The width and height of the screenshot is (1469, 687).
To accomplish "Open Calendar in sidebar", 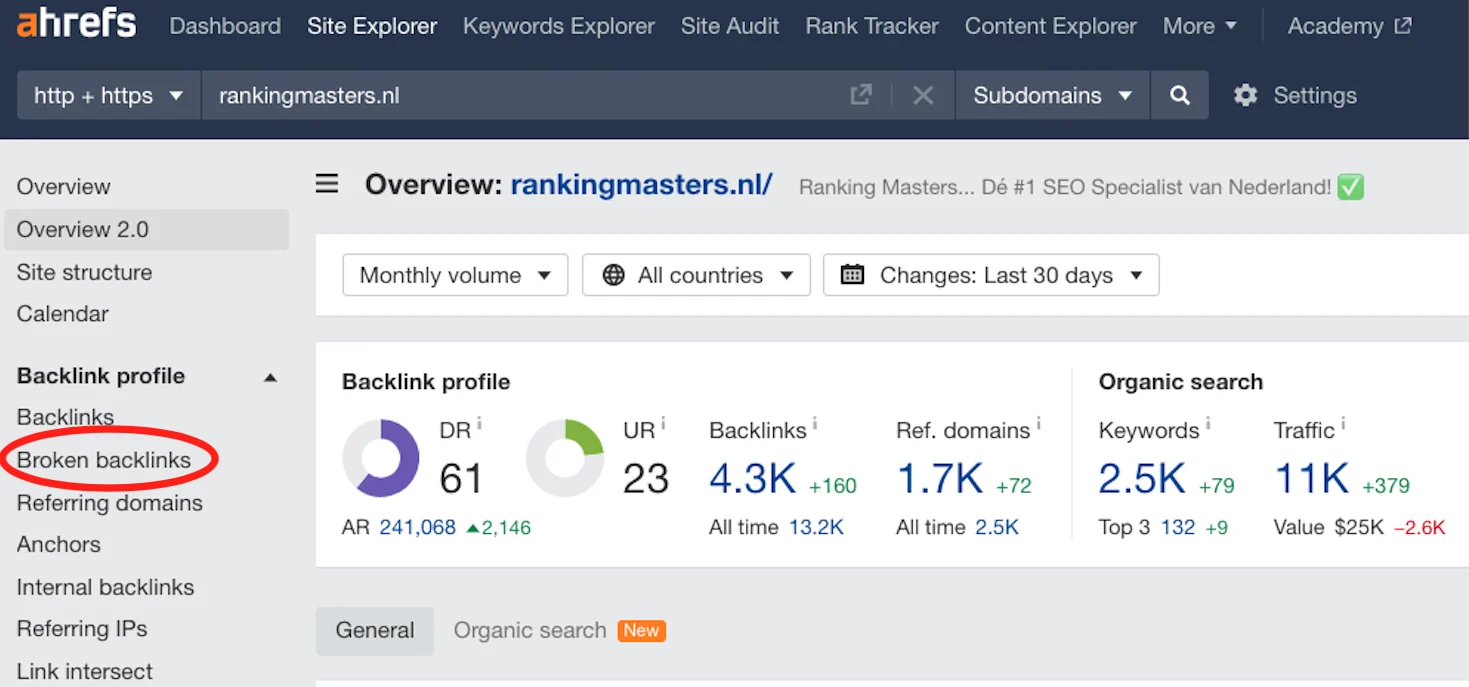I will pos(62,313).
